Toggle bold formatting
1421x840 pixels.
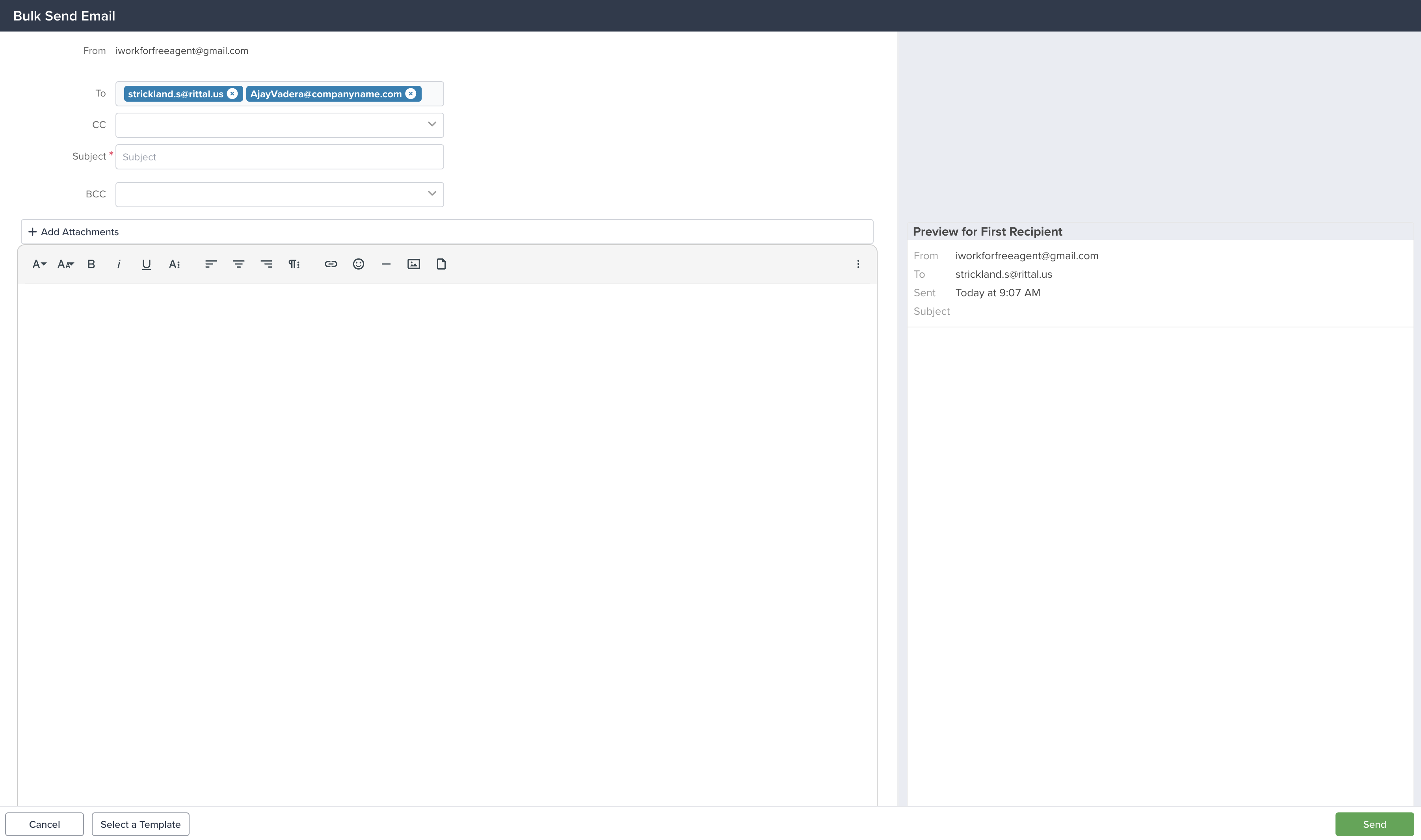click(x=91, y=264)
